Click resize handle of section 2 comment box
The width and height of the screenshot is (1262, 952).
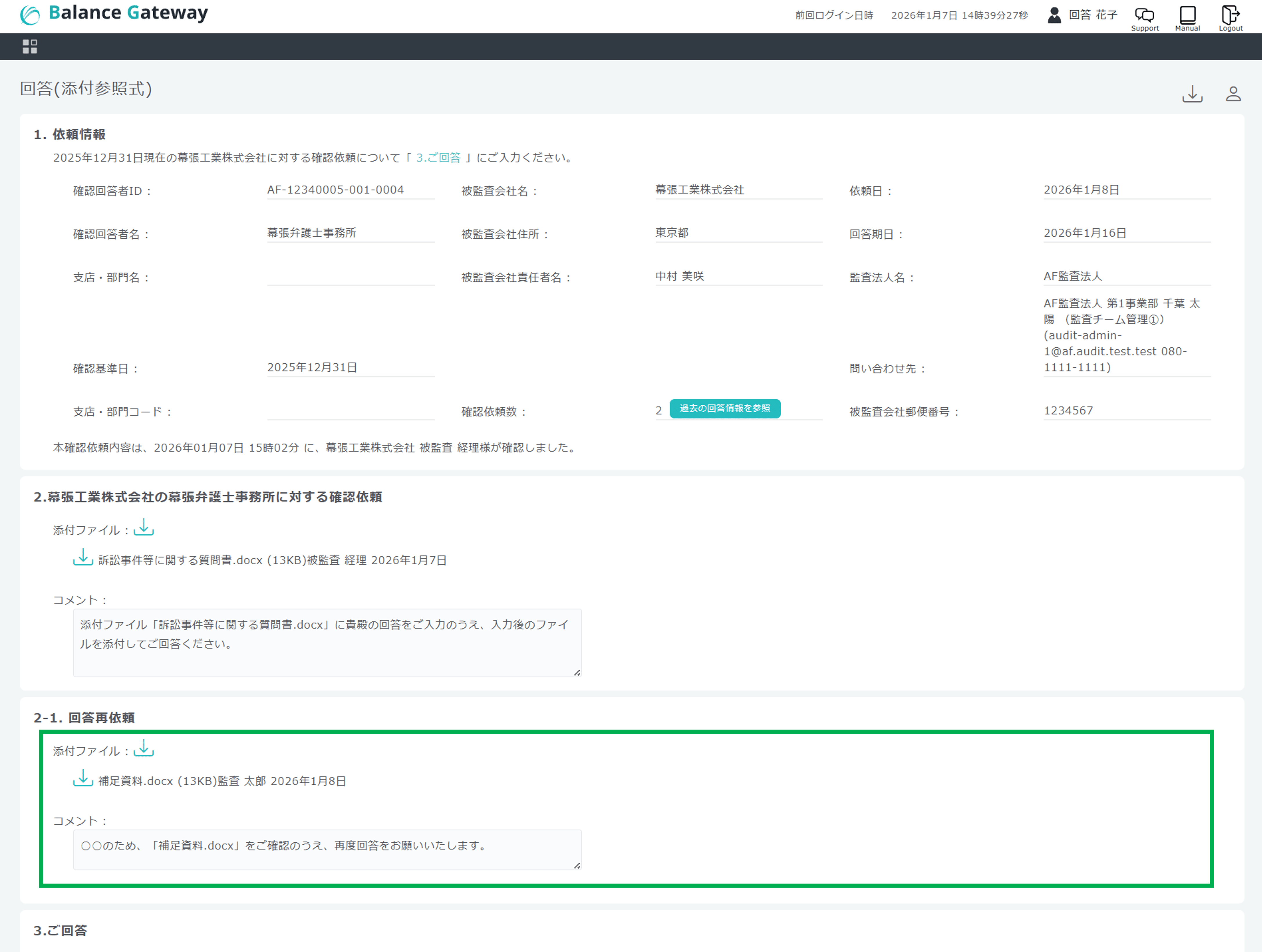click(577, 673)
